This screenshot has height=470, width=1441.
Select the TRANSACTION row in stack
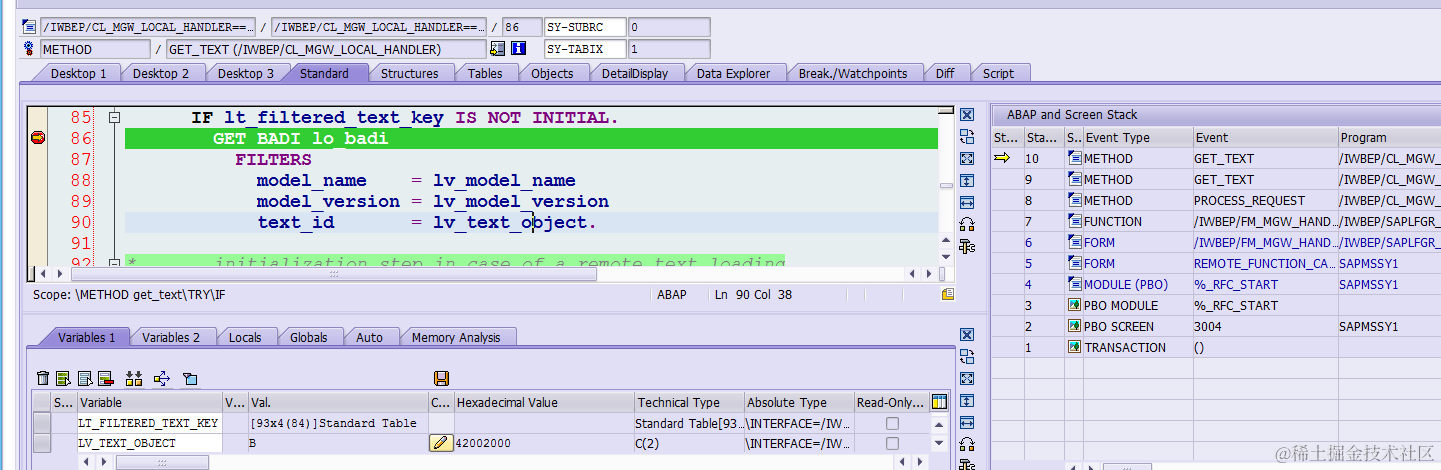click(1216, 347)
